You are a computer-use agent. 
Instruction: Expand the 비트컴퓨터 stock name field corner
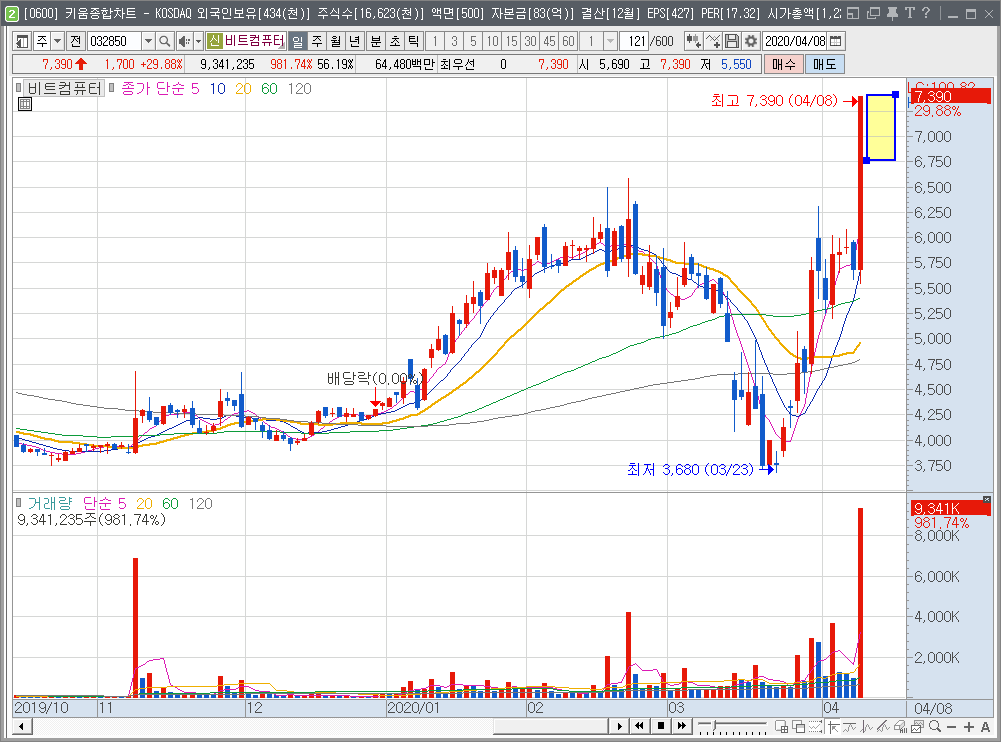(x=282, y=46)
